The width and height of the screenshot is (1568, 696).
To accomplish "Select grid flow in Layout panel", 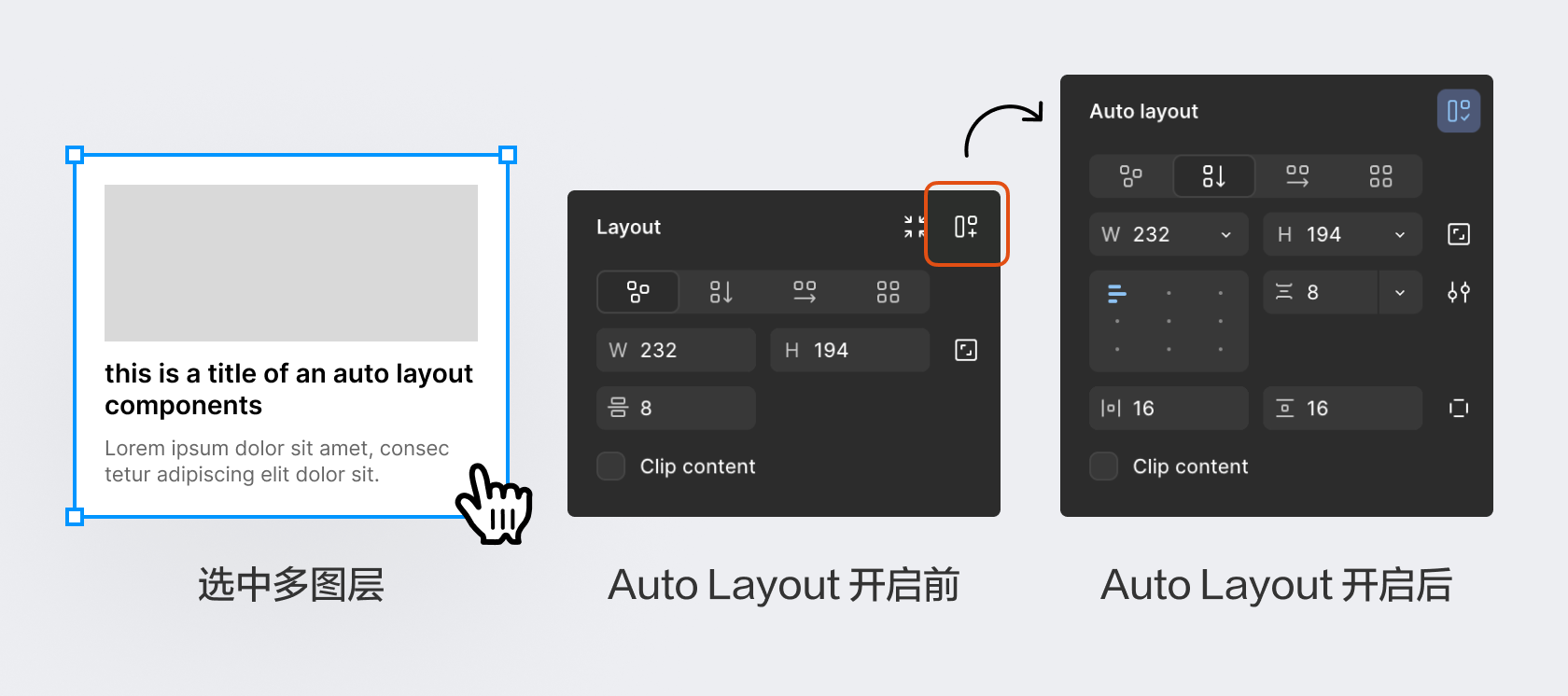I will click(888, 292).
